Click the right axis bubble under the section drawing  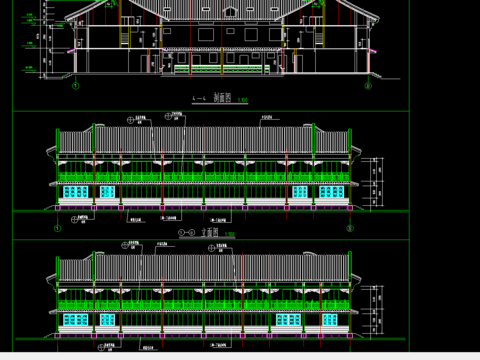368,86
